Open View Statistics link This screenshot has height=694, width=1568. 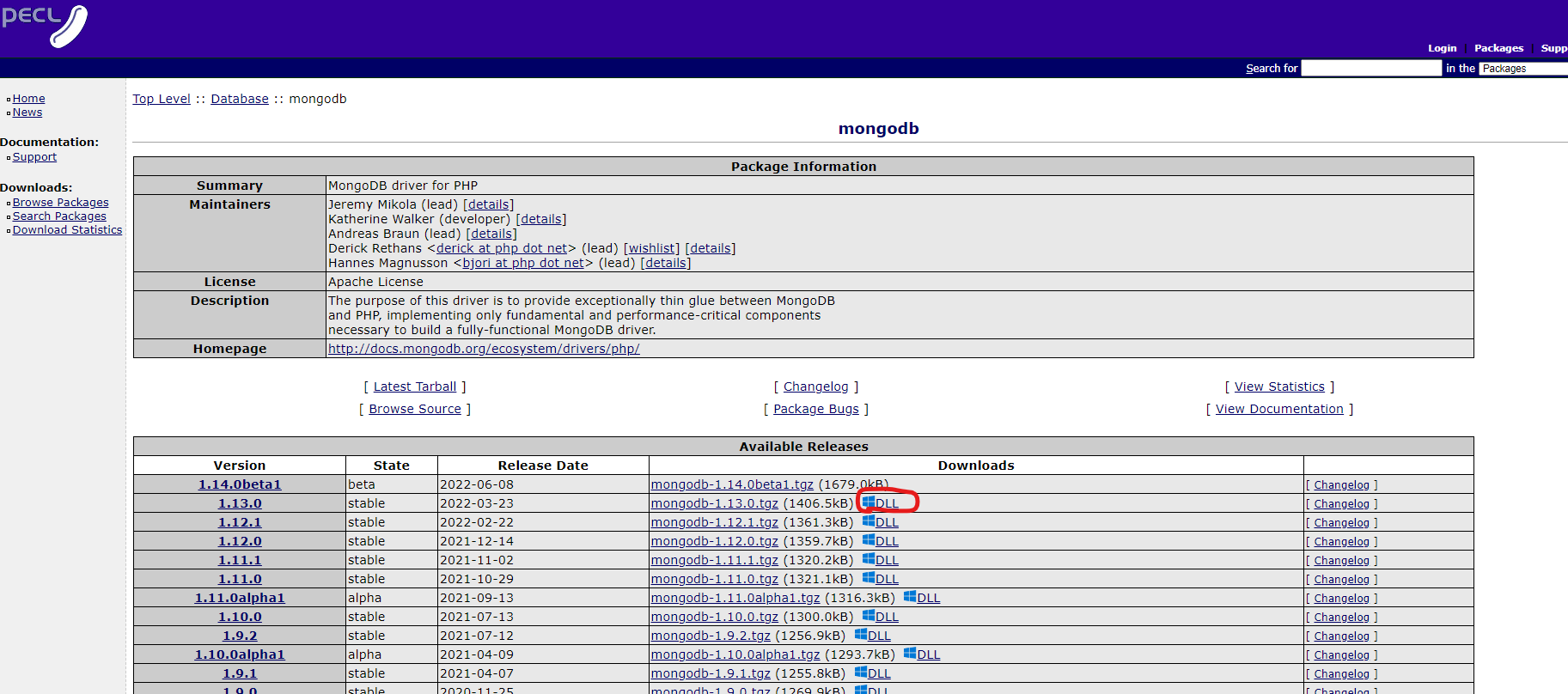click(1279, 387)
